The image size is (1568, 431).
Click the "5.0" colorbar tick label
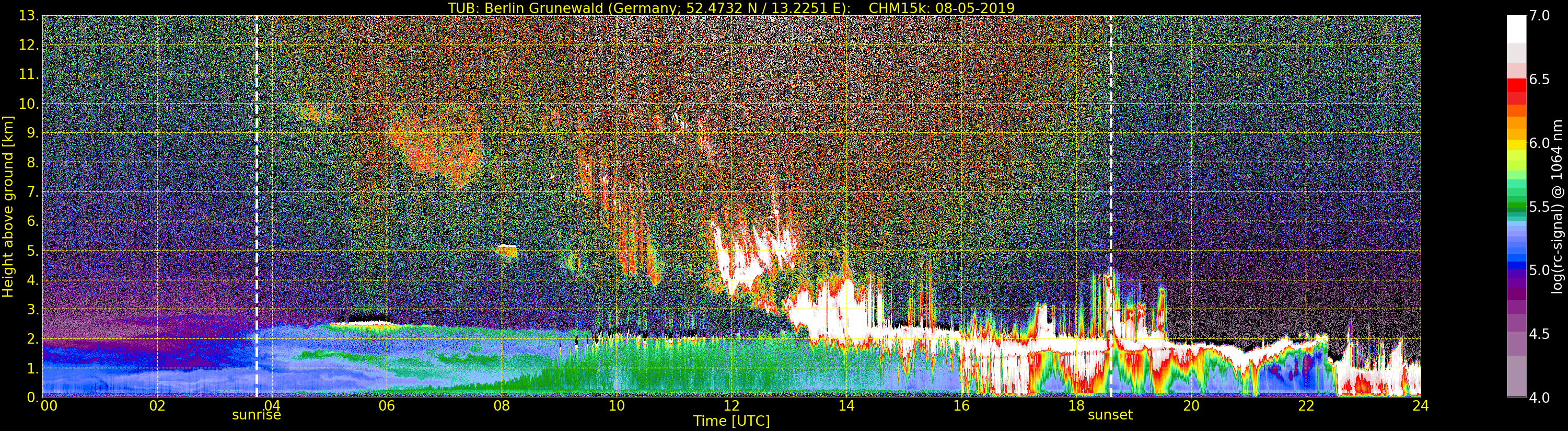(1540, 270)
